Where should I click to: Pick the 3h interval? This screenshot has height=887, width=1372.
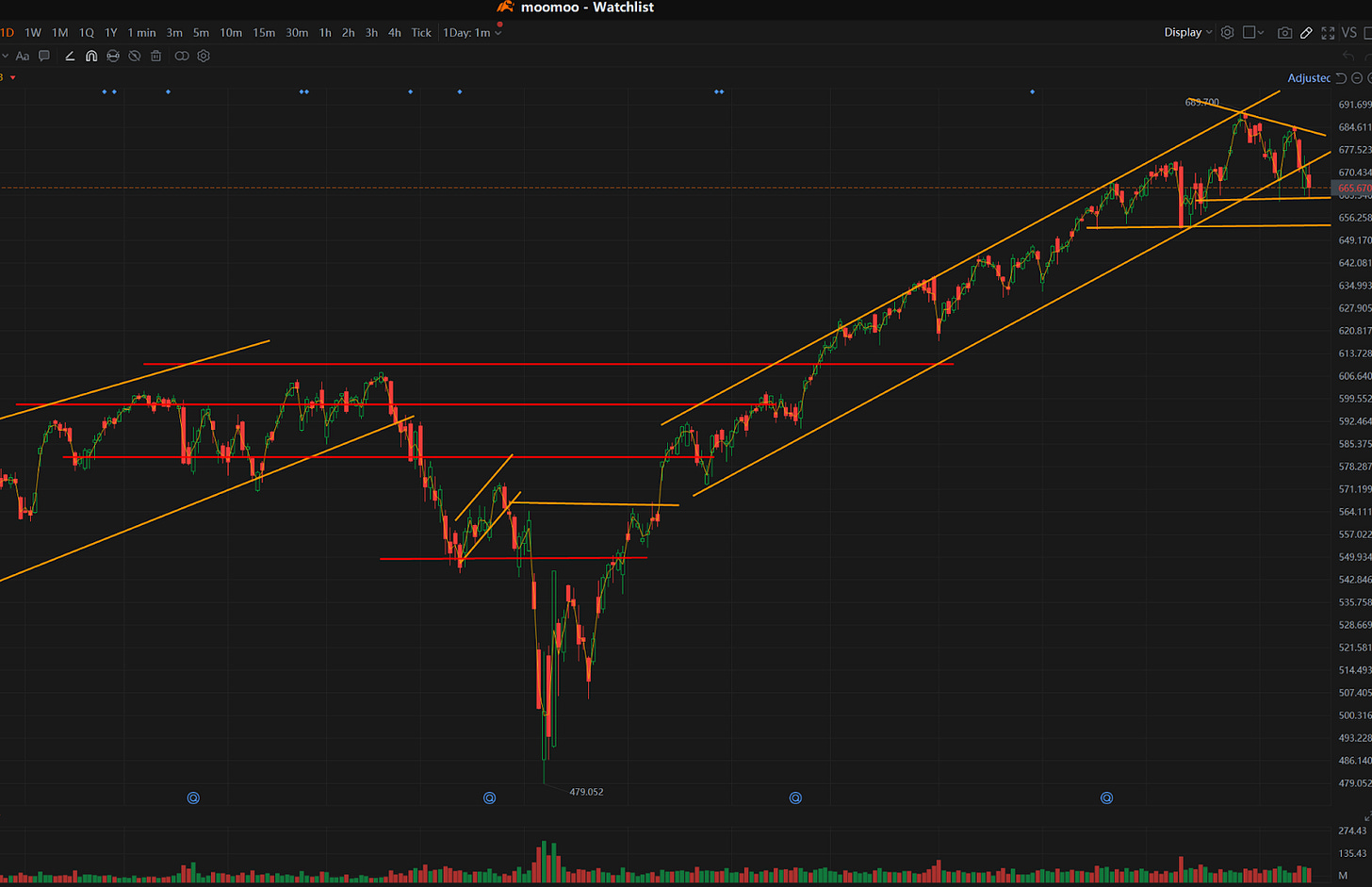coord(371,33)
